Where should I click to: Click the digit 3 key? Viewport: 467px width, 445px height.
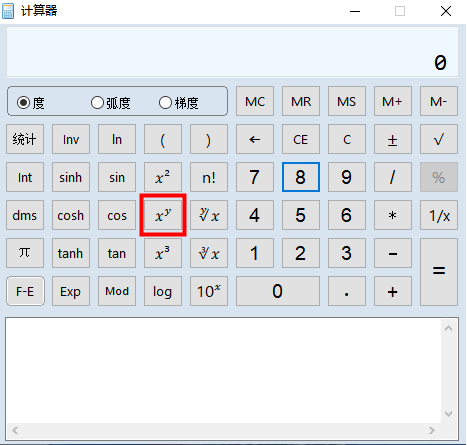pyautogui.click(x=347, y=253)
